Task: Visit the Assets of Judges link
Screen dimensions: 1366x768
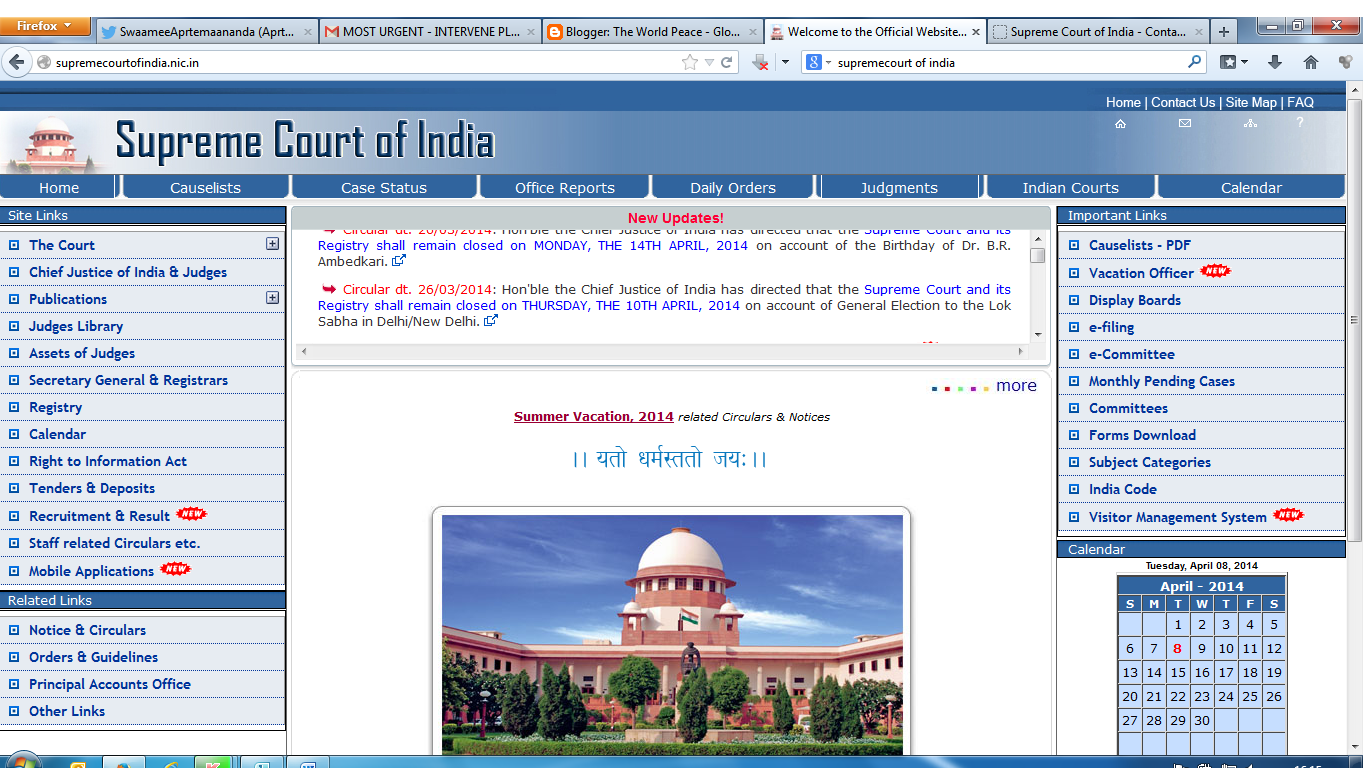Action: pyautogui.click(x=82, y=353)
